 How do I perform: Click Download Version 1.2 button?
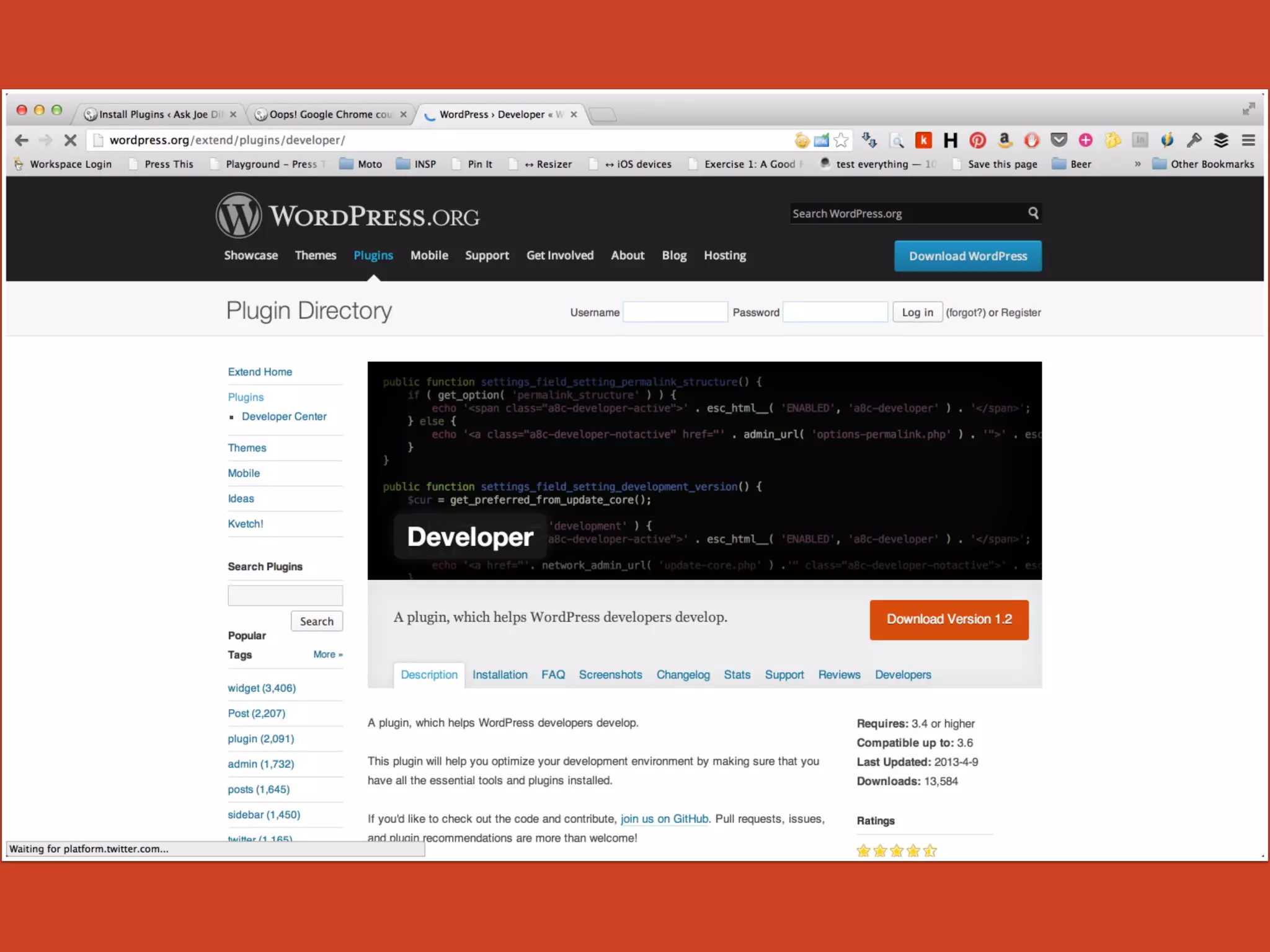(x=949, y=619)
